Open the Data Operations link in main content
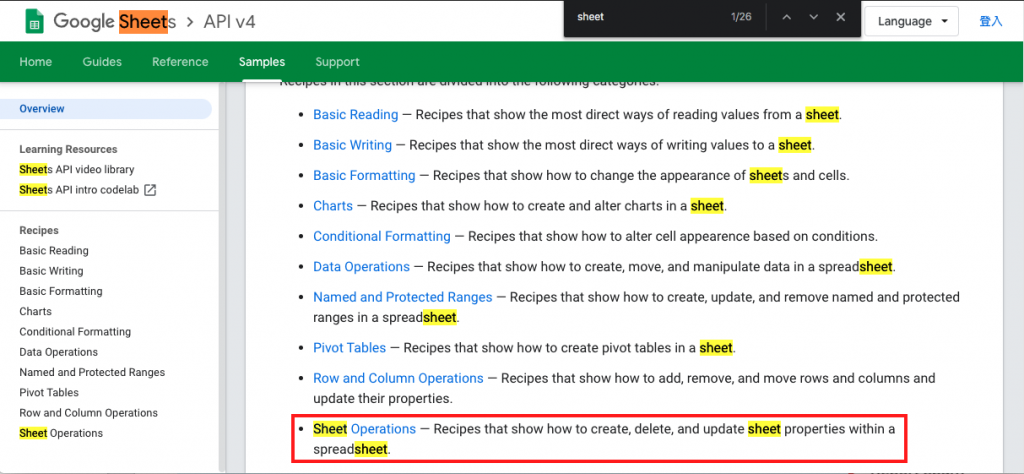Screen dimensions: 1024x474 pyautogui.click(x=362, y=266)
